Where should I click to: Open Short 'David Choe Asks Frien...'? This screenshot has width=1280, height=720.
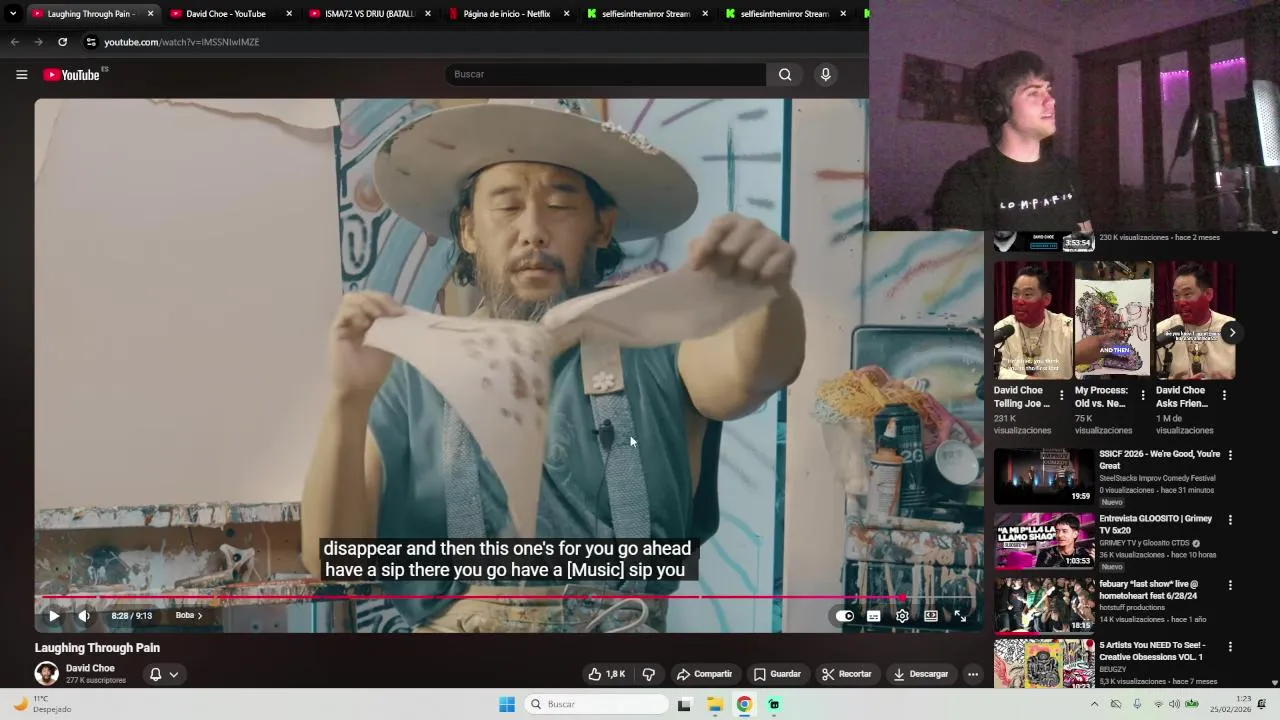click(x=1195, y=320)
